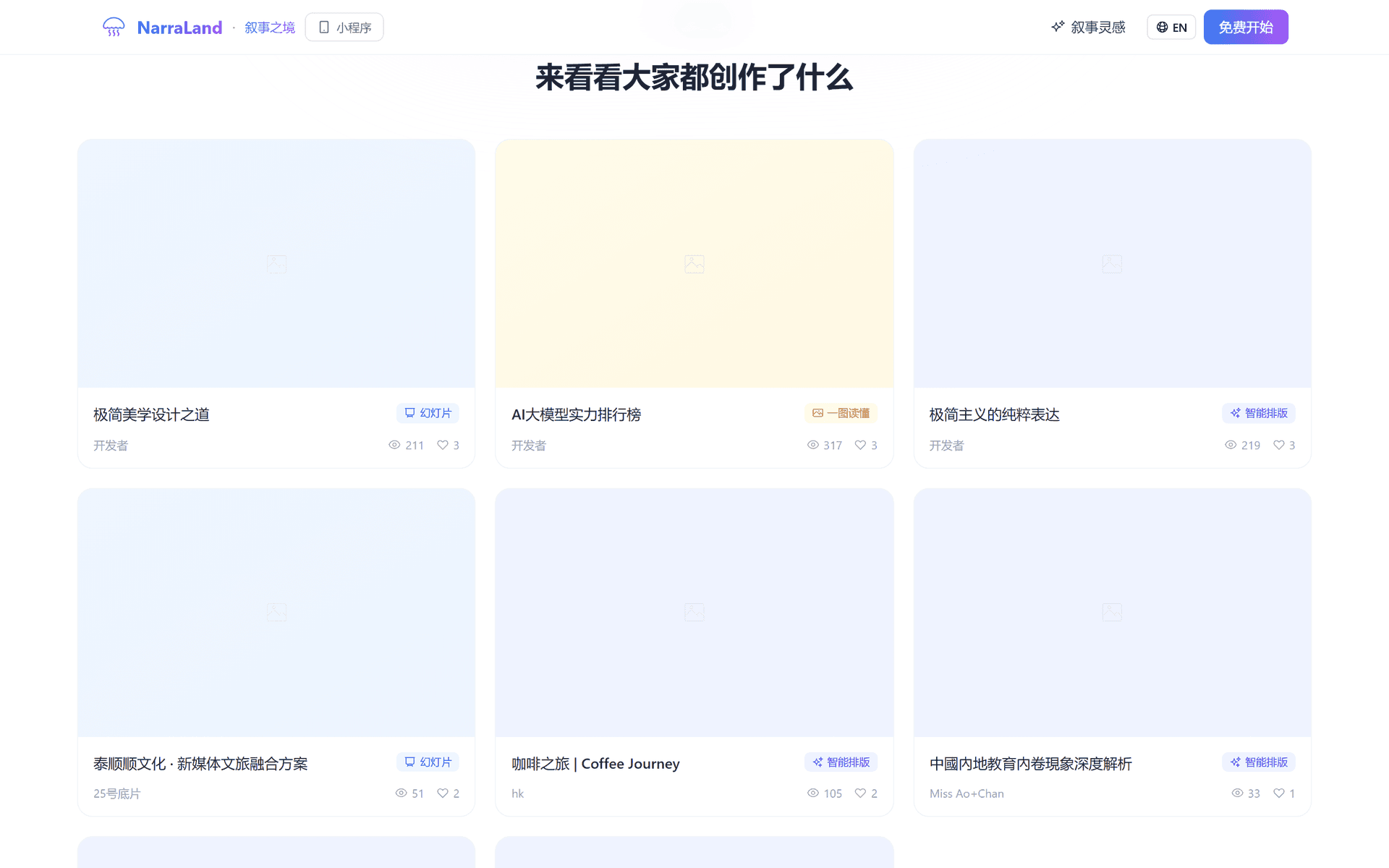This screenshot has height=868, width=1389.
Task: Click the 叙事之境 tagline text
Action: pos(270,27)
